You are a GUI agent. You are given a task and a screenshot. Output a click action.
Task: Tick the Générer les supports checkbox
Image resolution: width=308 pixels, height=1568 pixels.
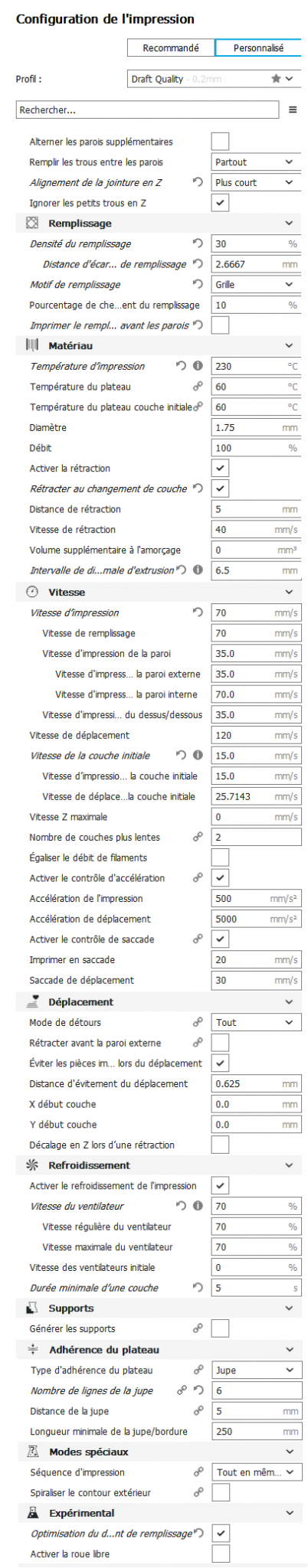click(220, 1328)
